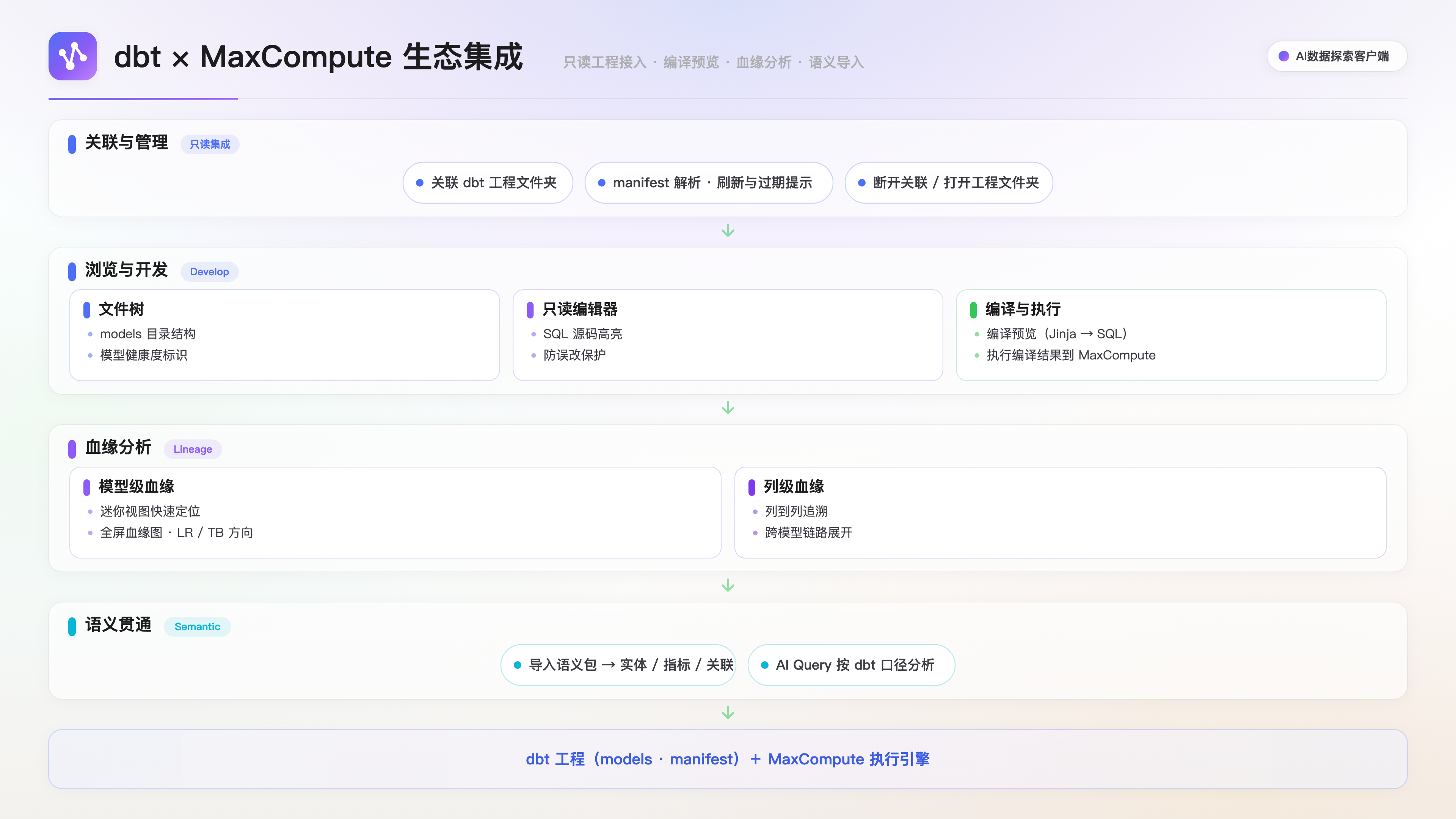The image size is (1456, 819).
Task: Open the 列级血缘 card title
Action: [x=794, y=486]
